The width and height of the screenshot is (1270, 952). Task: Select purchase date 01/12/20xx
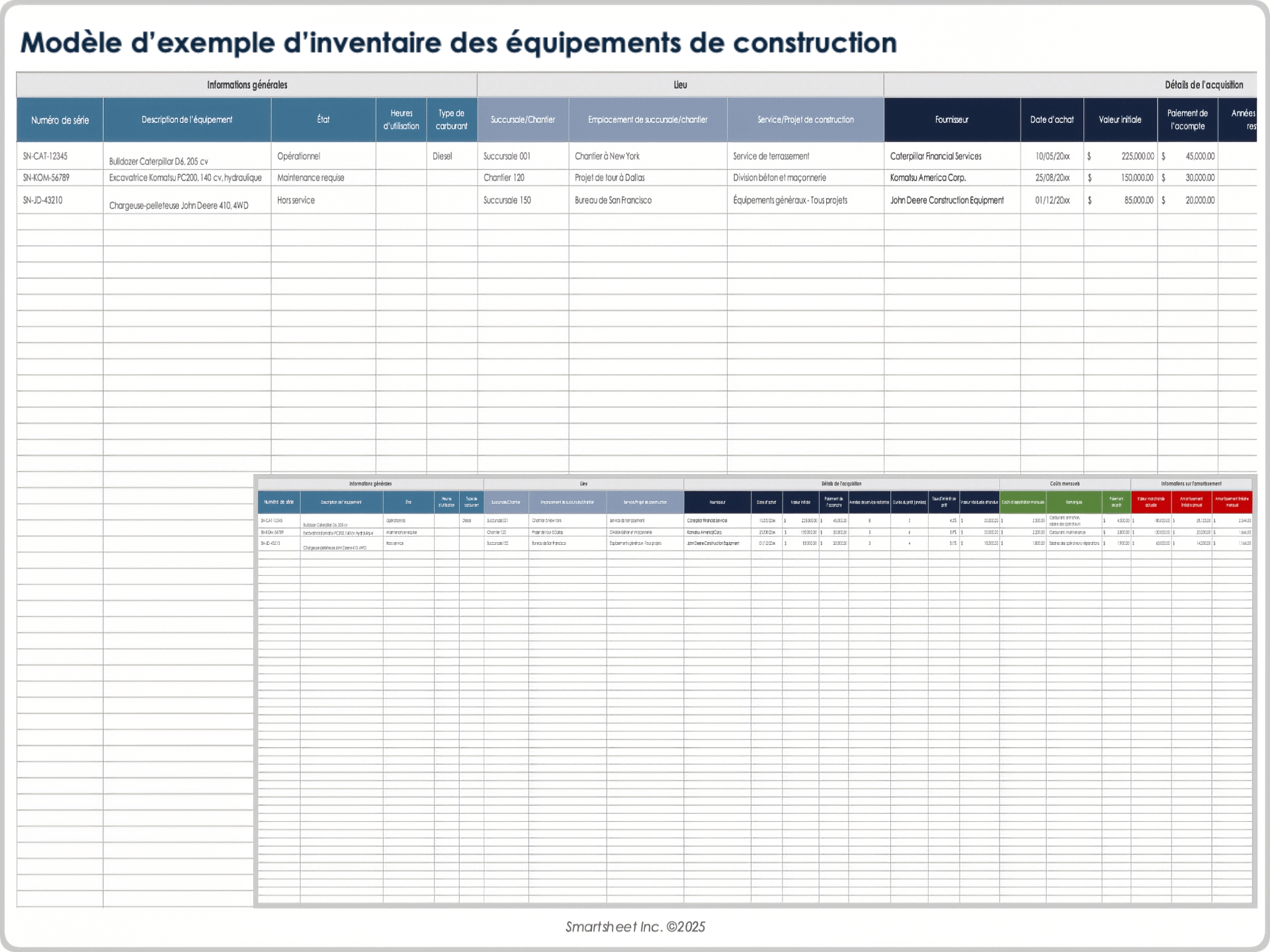(x=1052, y=200)
